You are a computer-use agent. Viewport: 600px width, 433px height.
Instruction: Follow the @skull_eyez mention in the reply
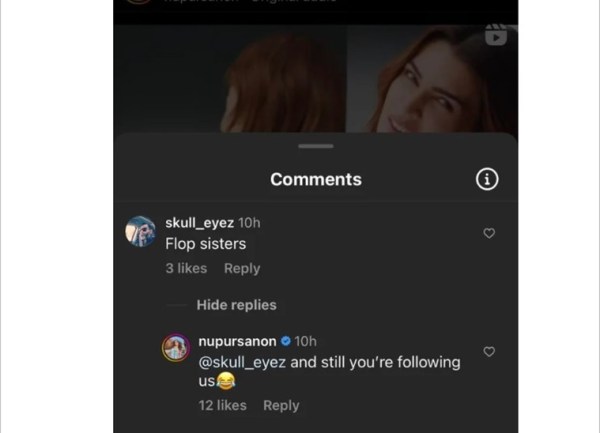coord(242,363)
